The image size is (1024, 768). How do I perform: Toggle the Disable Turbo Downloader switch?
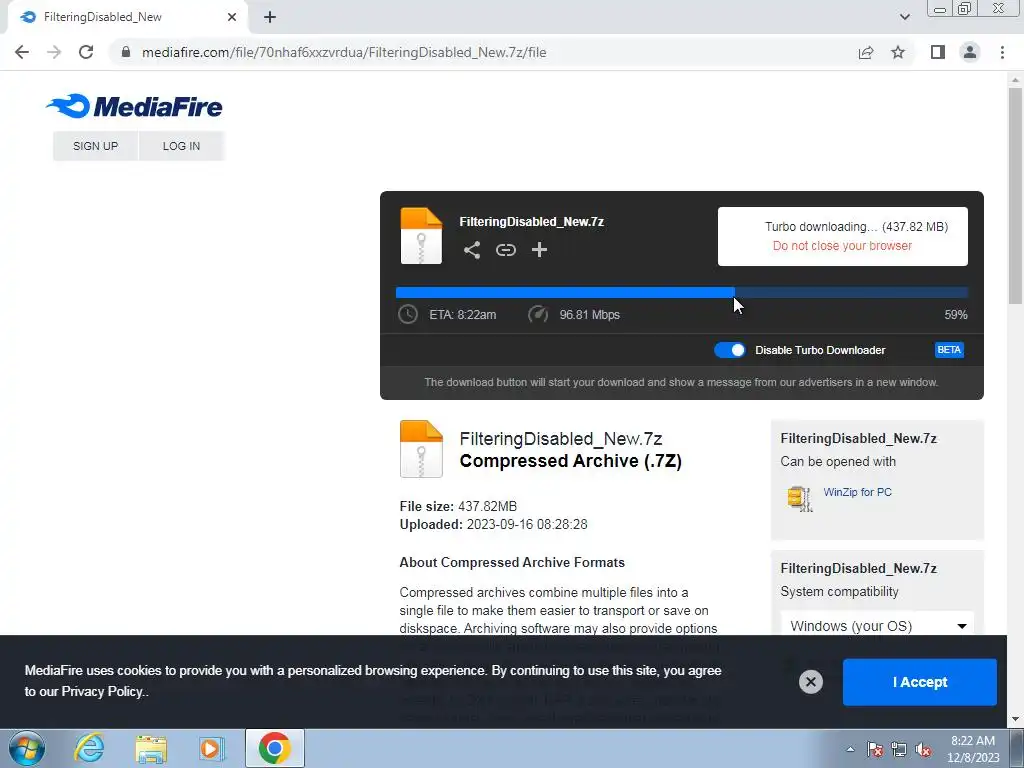click(729, 350)
